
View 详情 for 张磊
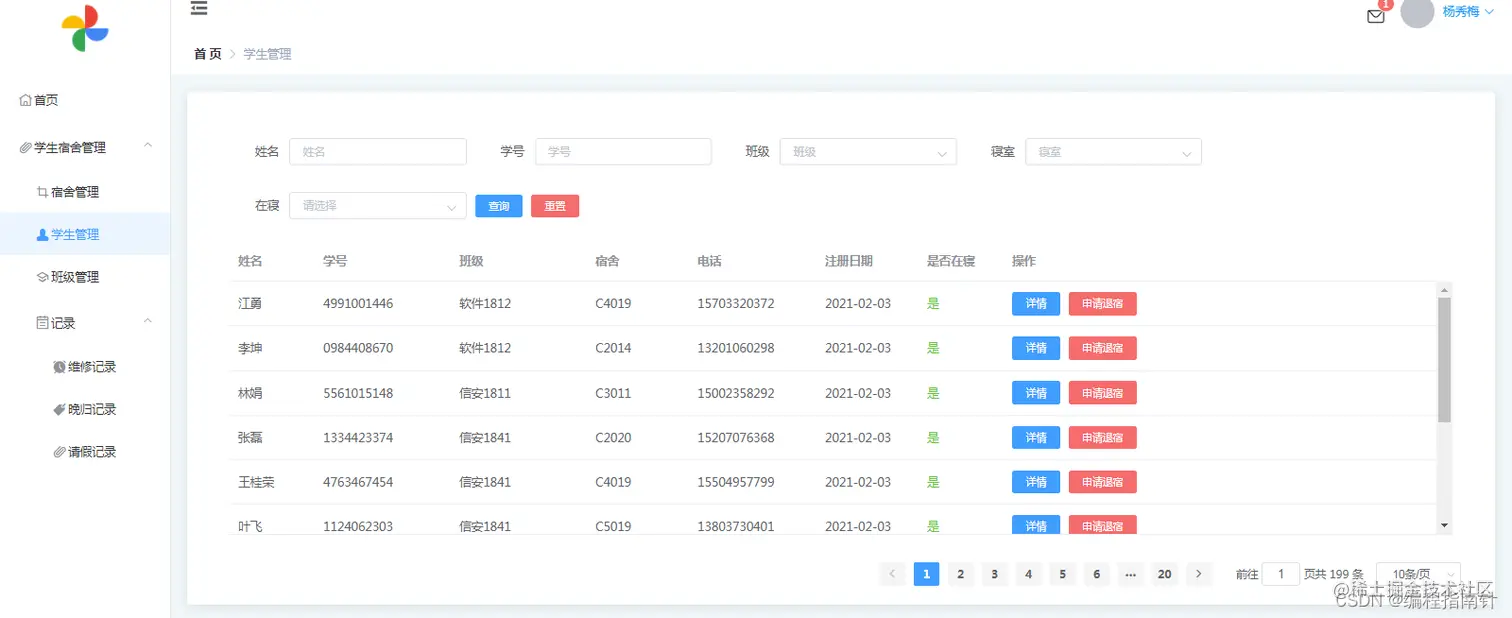click(1036, 437)
